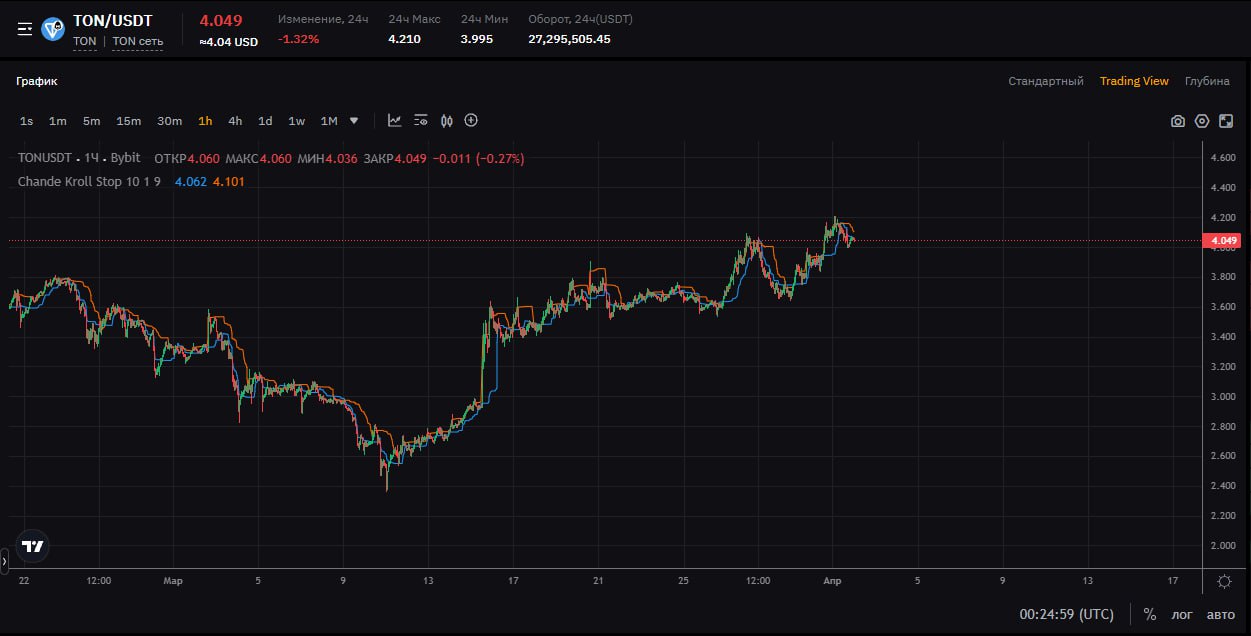Click the Chande Kroll Stop indicator legend

(89, 181)
